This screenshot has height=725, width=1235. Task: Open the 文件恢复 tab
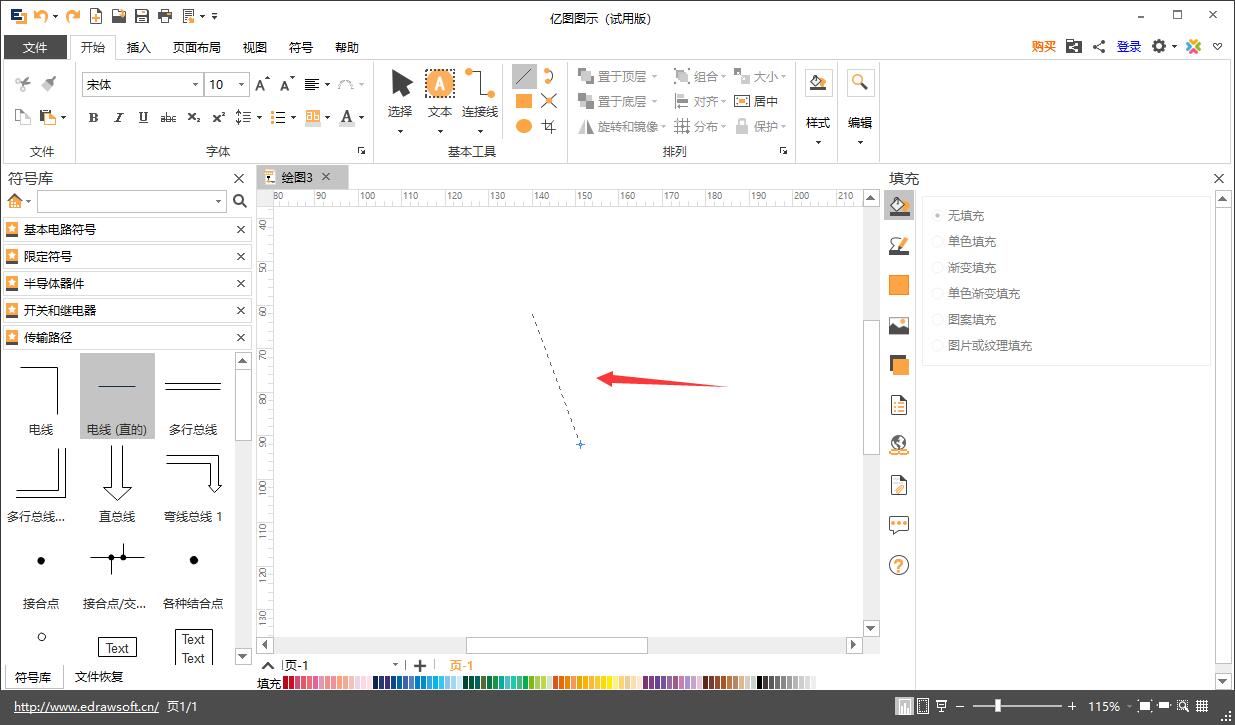point(99,677)
